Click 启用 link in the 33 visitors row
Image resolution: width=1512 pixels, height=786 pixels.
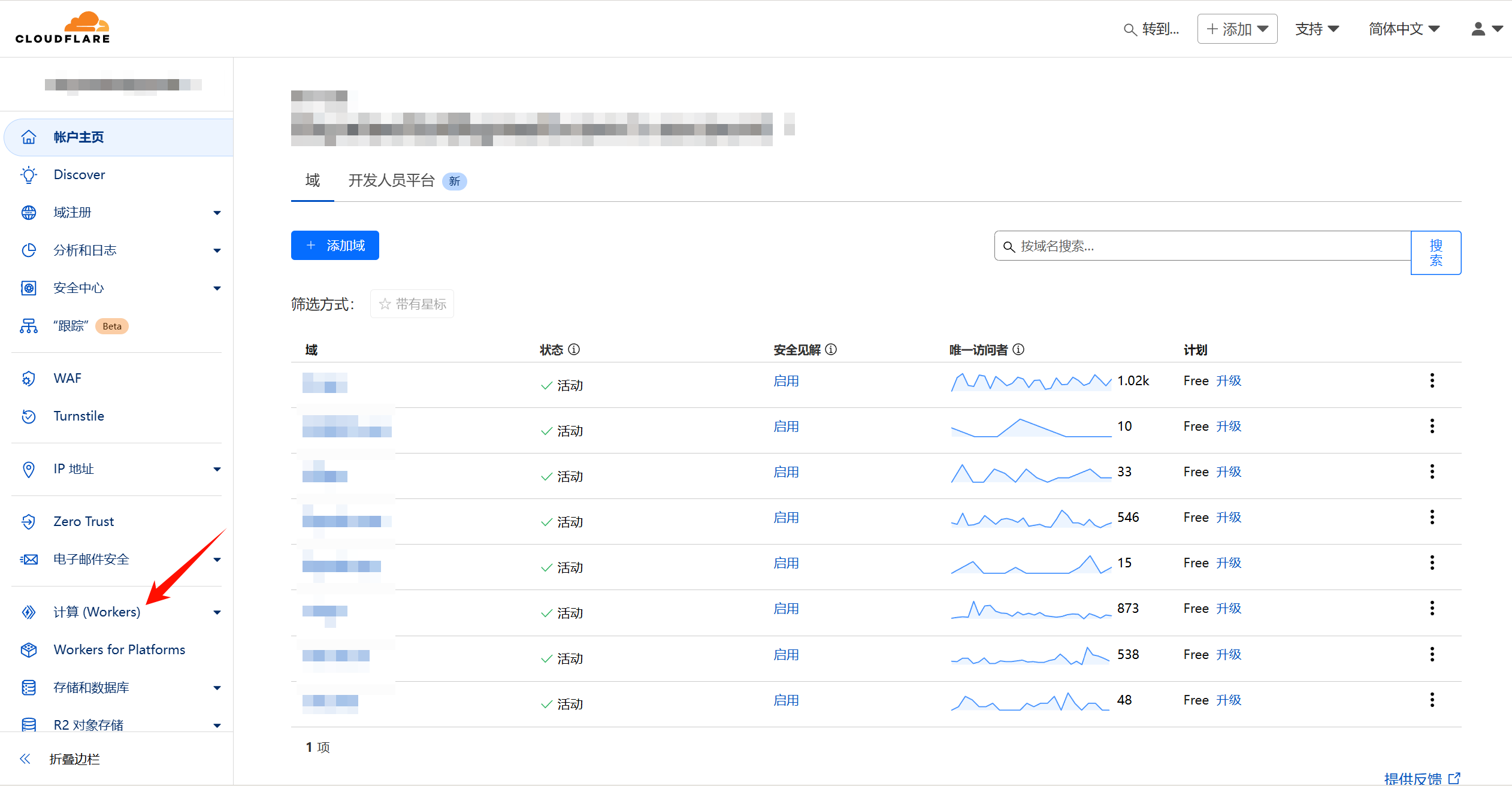coord(786,472)
